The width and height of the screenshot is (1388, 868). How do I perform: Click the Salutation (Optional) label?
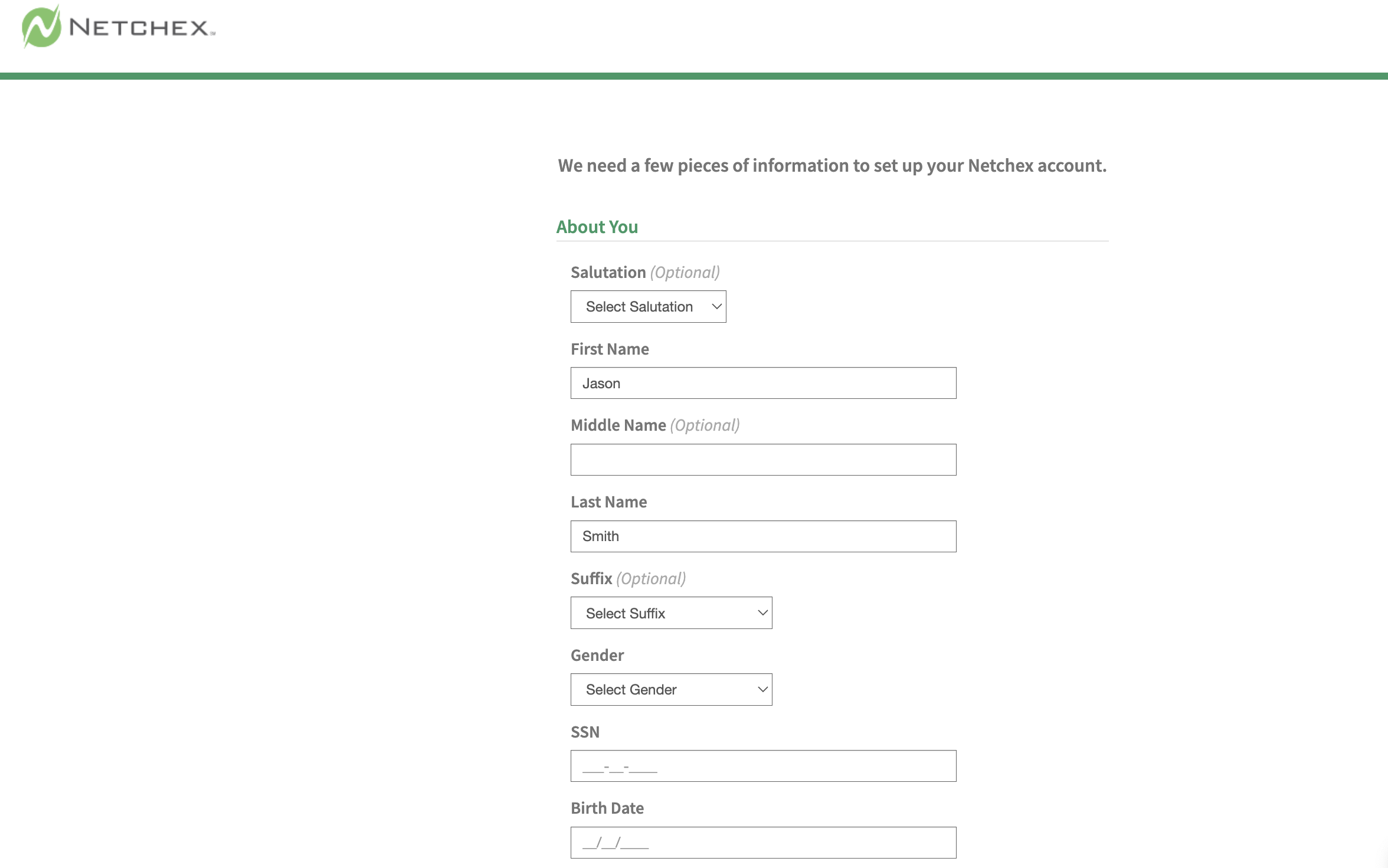[x=645, y=273]
